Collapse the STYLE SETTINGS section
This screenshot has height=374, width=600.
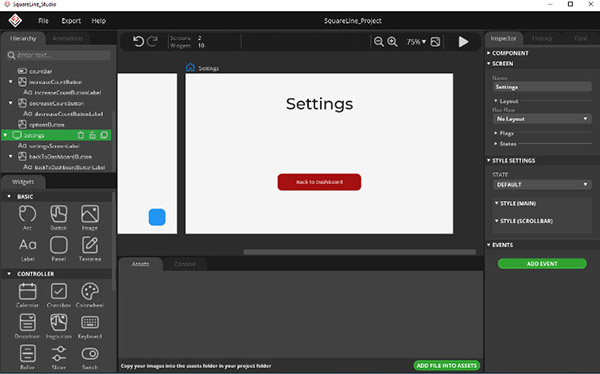pos(489,160)
